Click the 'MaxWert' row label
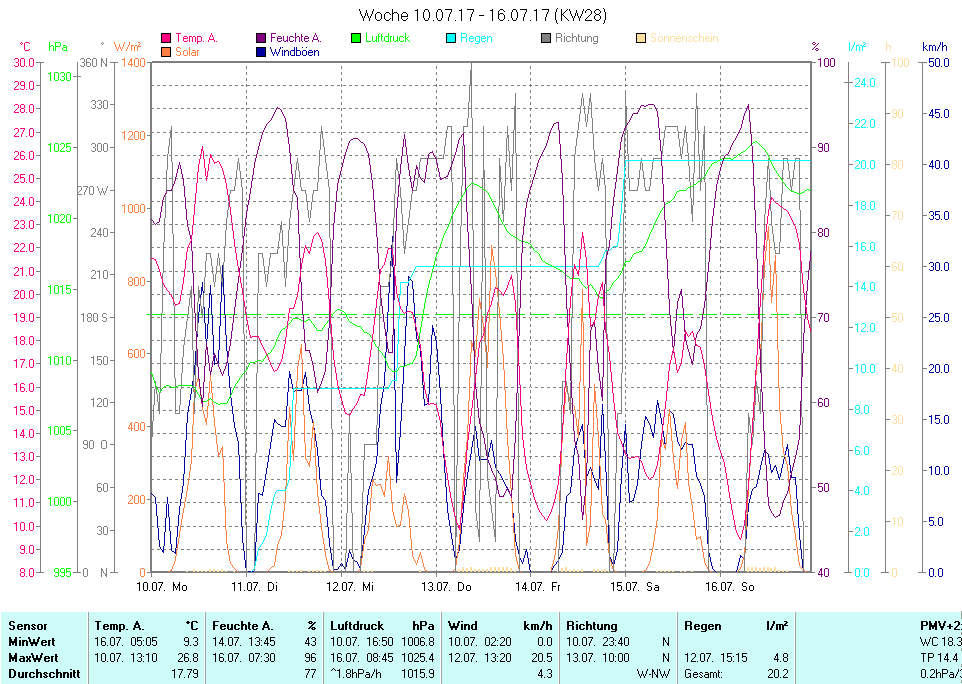The height and width of the screenshot is (684, 962). [x=33, y=658]
